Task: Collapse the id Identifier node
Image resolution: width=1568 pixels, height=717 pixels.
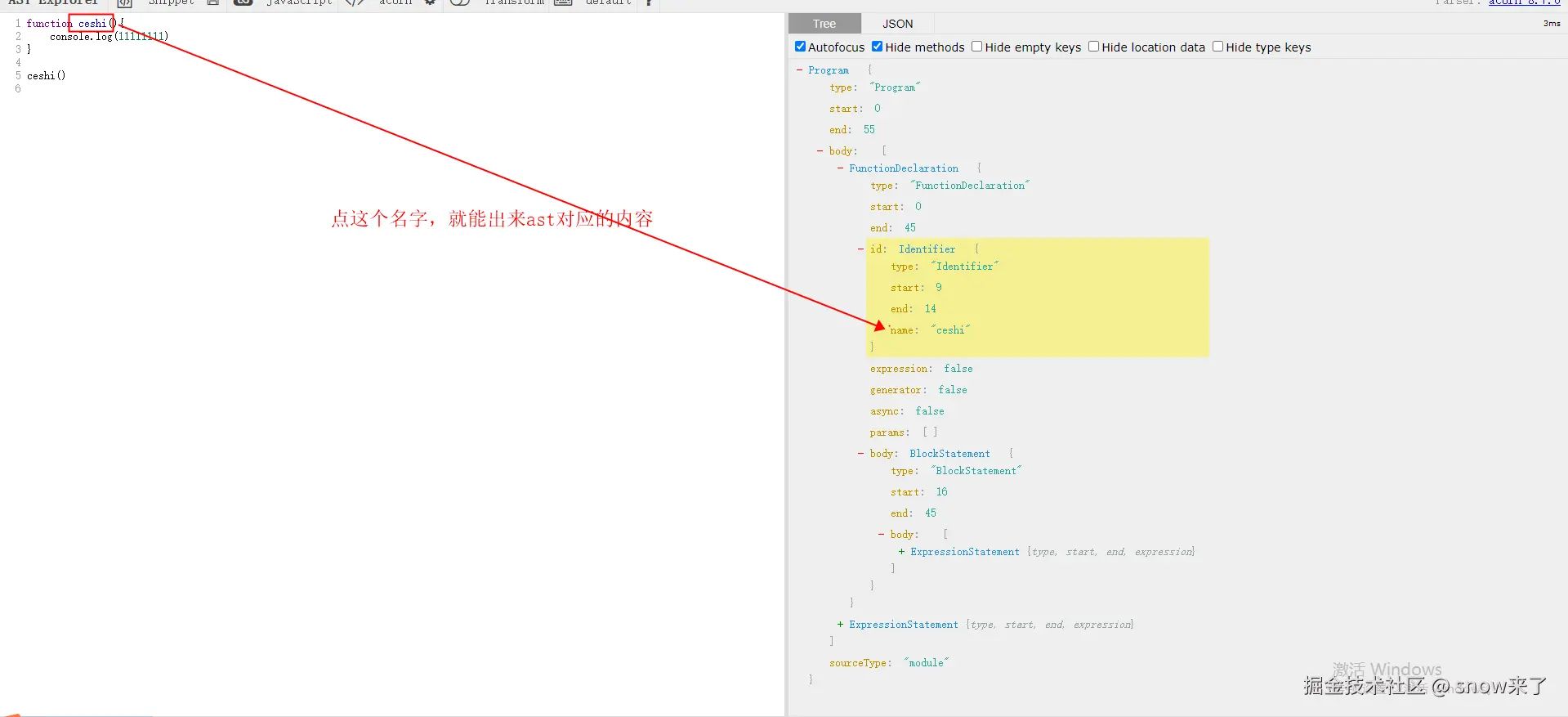Action: click(860, 249)
